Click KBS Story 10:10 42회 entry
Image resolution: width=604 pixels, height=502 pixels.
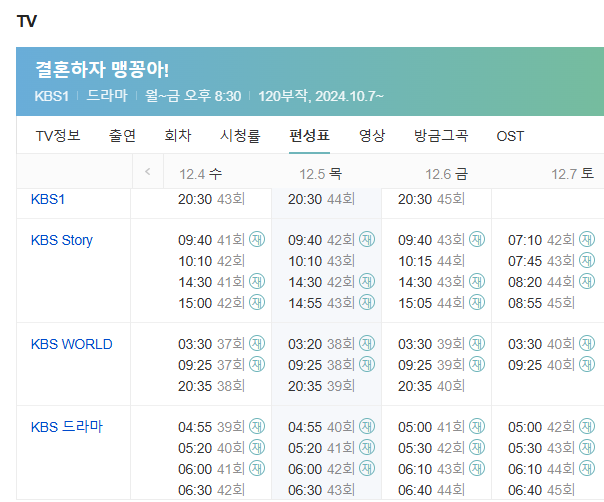(211, 261)
